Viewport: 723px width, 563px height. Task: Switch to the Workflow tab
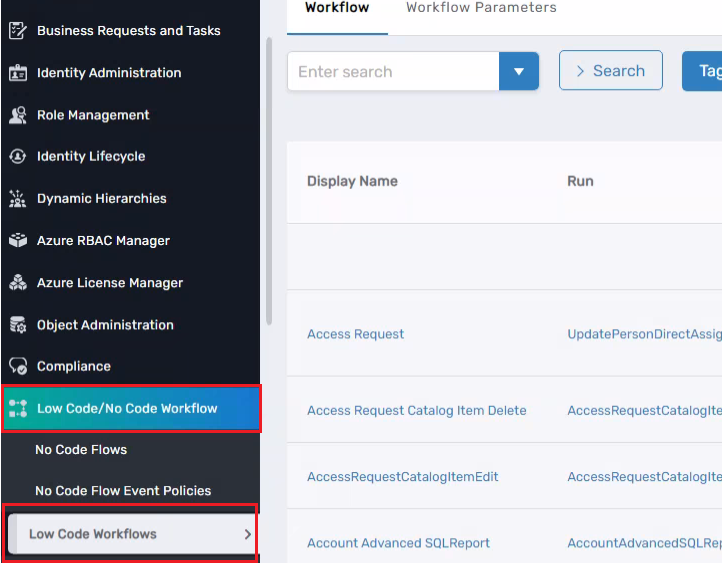point(337,7)
